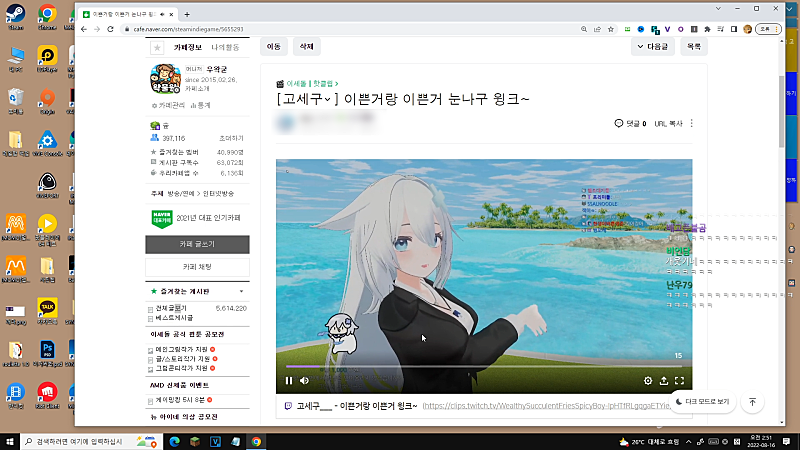Open 게이밍킹 board link
Image resolution: width=800 pixels, height=450 pixels.
(180, 399)
